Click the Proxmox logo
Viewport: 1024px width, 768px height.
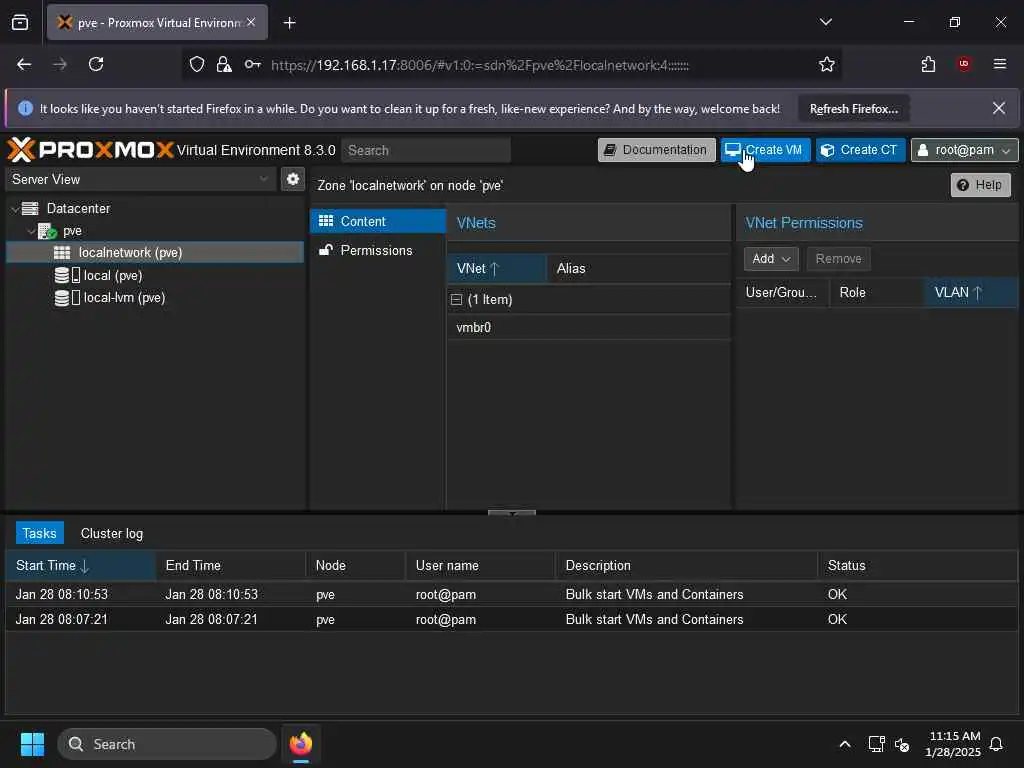(90, 150)
